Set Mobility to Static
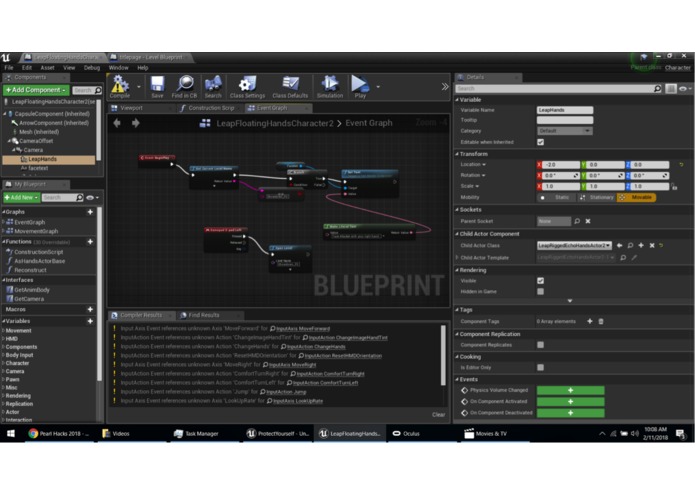The height and width of the screenshot is (494, 695). click(x=557, y=197)
